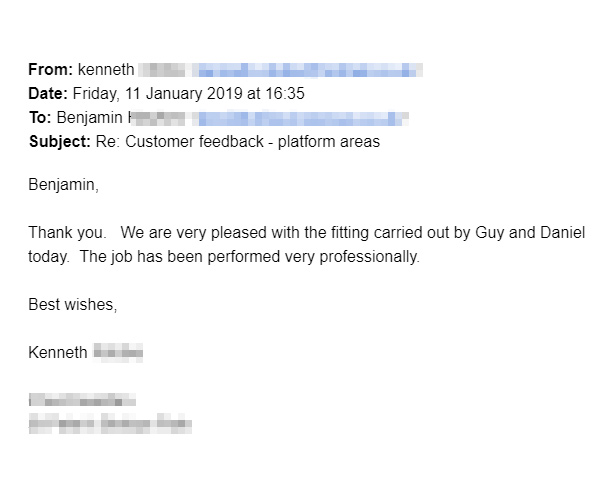Click the "Subject:" header label
Screen dimensions: 613x486
[60, 142]
